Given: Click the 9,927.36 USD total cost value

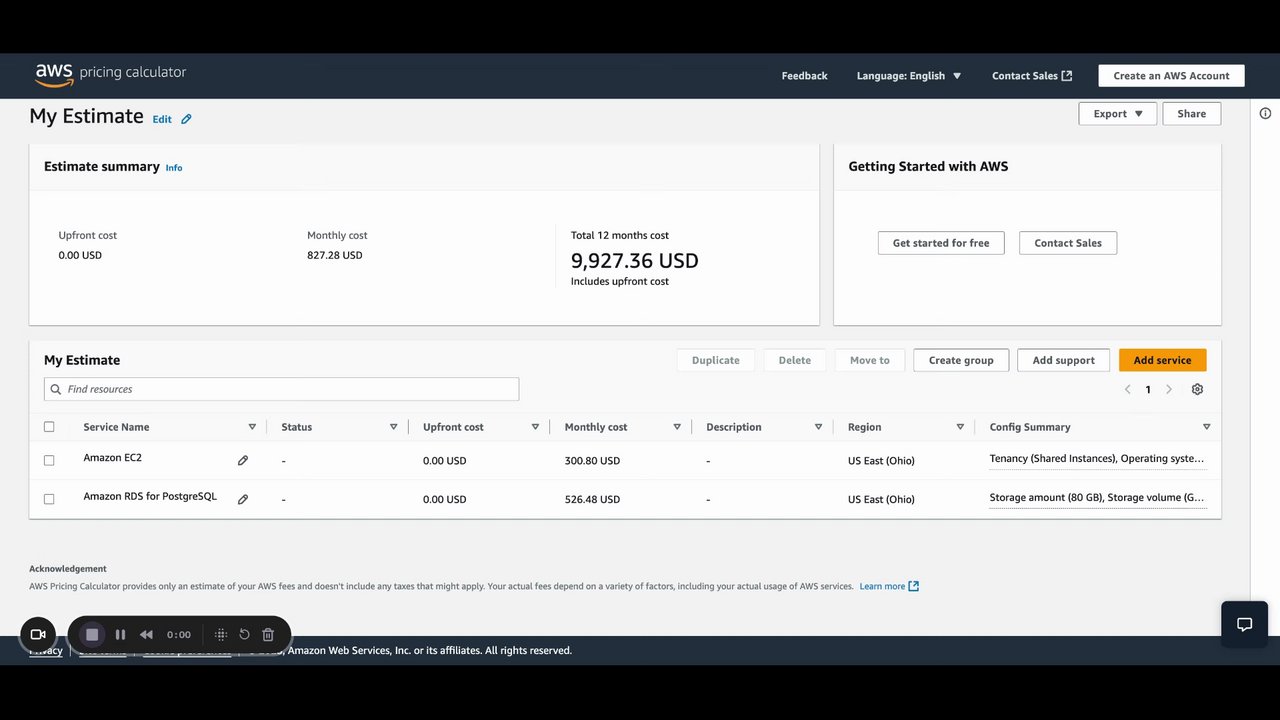Looking at the screenshot, I should 635,261.
